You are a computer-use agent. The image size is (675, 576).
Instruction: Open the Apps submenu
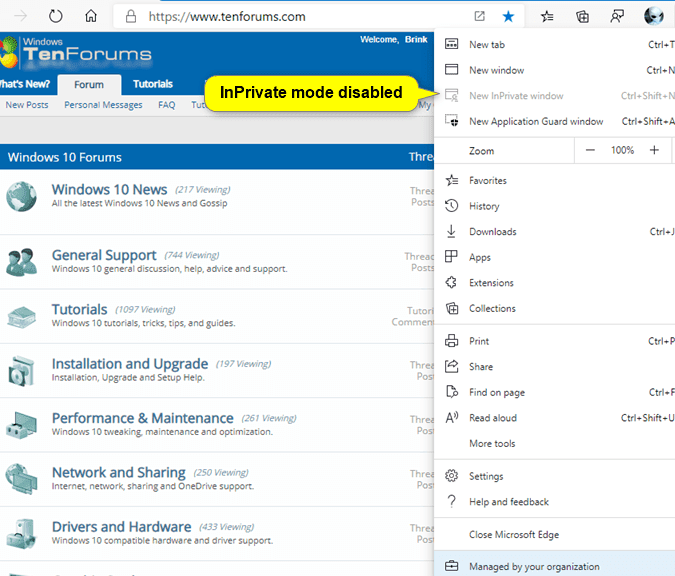pyautogui.click(x=554, y=257)
